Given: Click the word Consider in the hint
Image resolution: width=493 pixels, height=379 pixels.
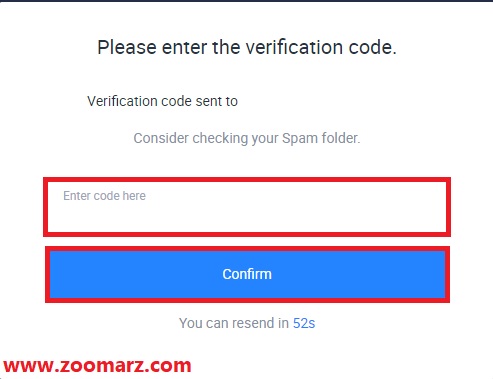Looking at the screenshot, I should [161, 138].
